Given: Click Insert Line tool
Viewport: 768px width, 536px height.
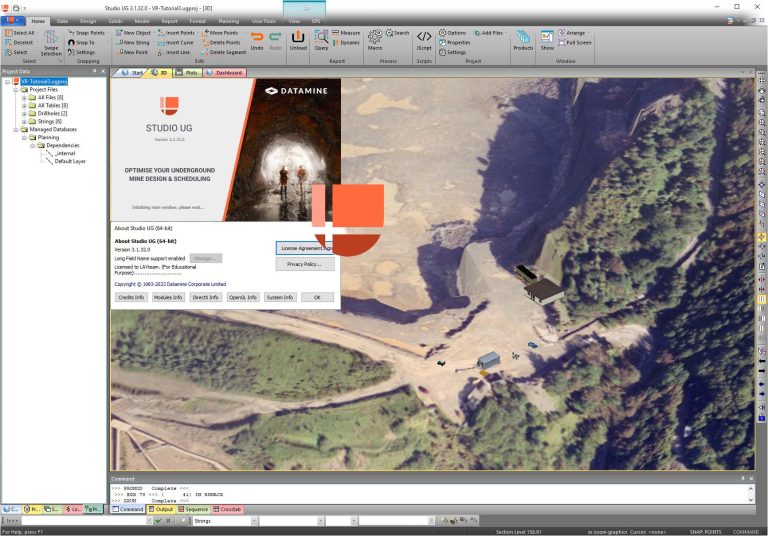Looking at the screenshot, I should pos(174,52).
